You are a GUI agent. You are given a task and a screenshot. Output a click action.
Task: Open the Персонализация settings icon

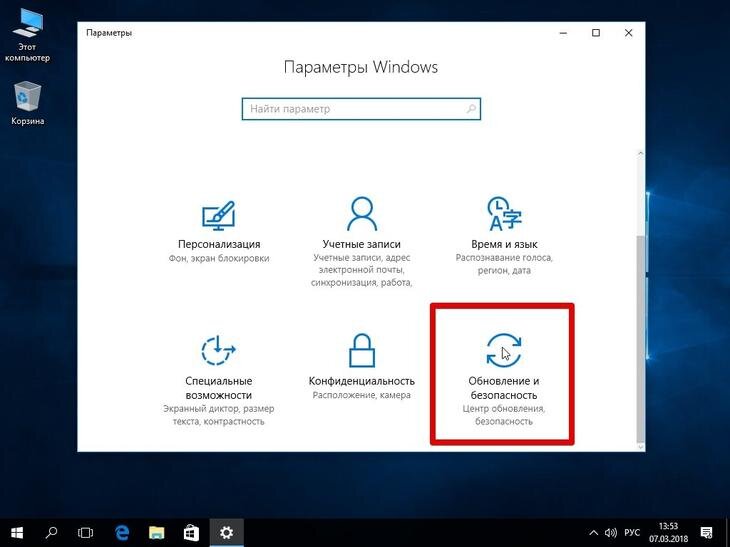point(218,216)
